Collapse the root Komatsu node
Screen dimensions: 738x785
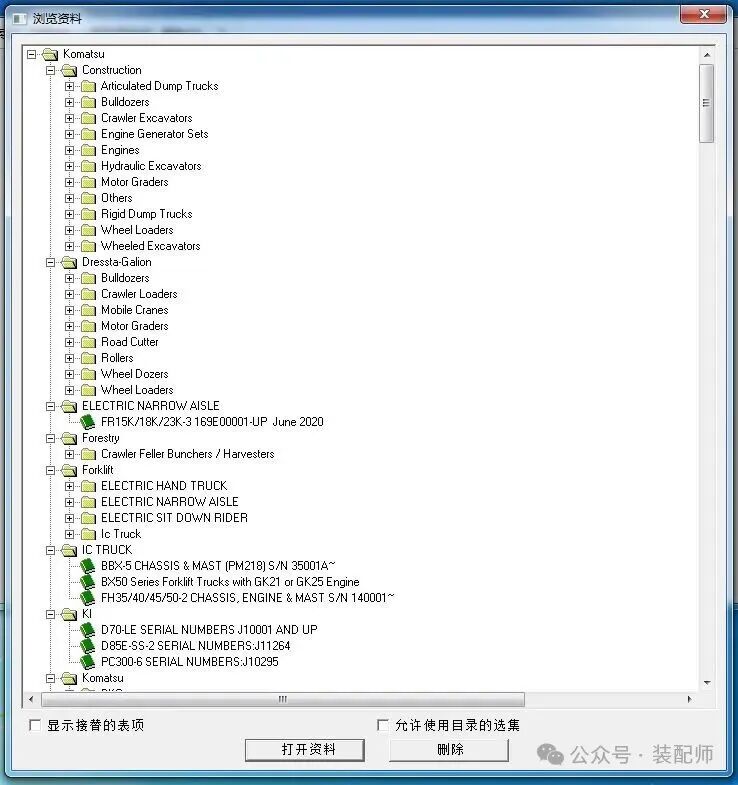click(x=32, y=54)
